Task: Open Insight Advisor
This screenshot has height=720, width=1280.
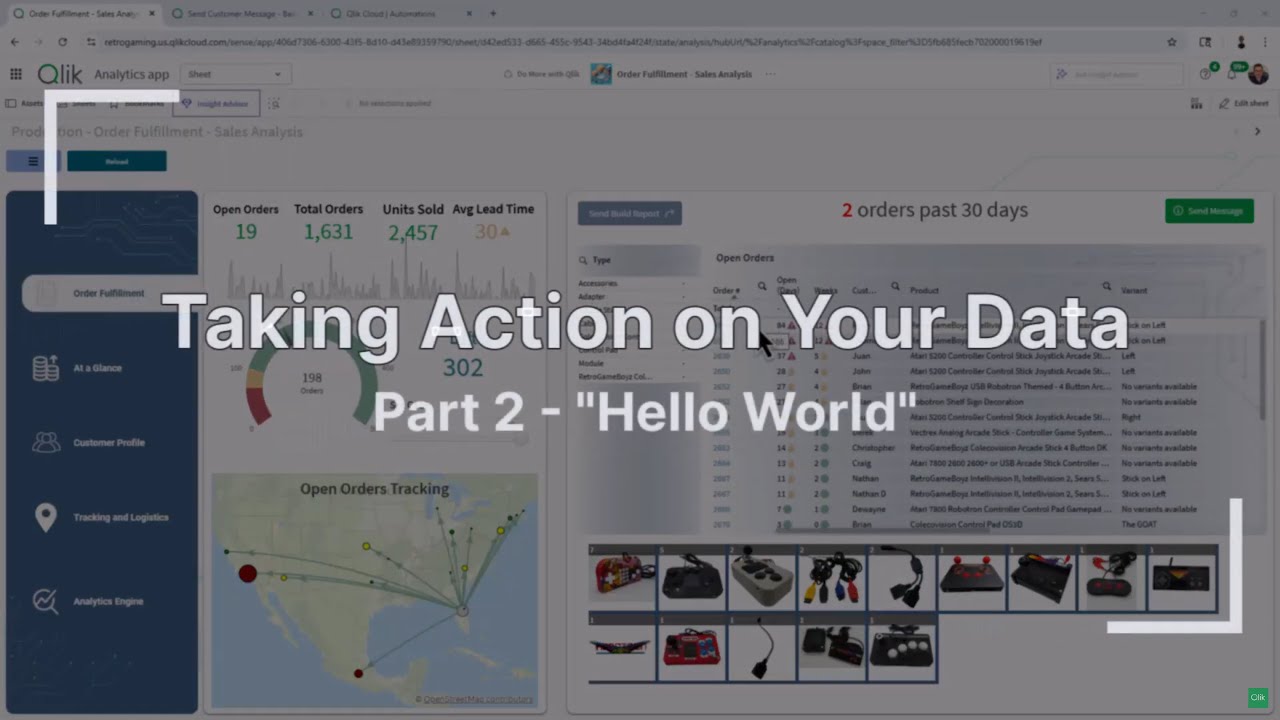Action: [x=215, y=103]
